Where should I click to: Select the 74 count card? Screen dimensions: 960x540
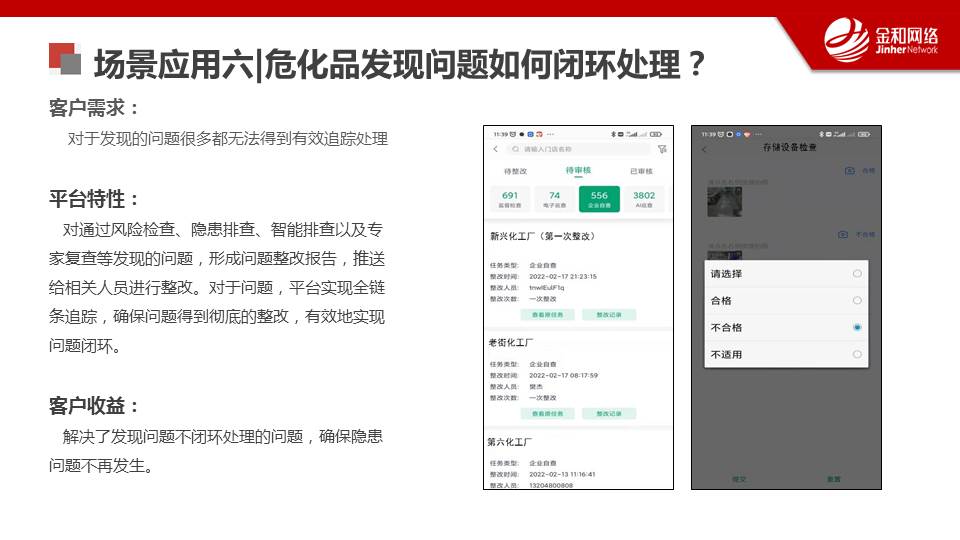[554, 199]
